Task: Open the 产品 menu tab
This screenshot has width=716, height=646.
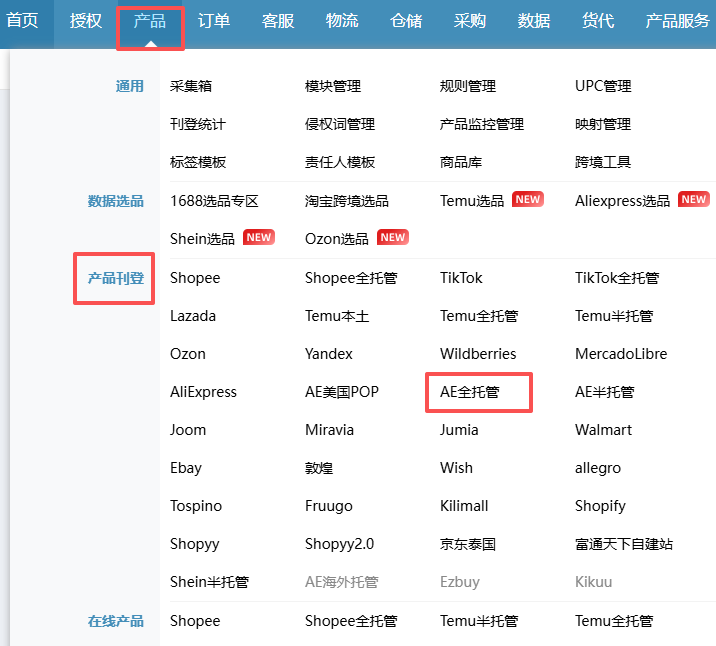Action: [x=150, y=21]
